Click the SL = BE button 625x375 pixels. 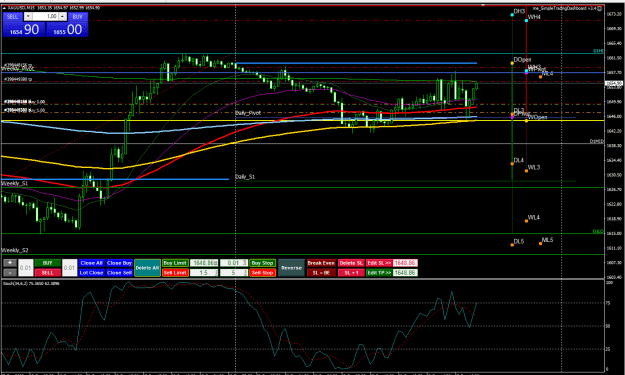[321, 273]
